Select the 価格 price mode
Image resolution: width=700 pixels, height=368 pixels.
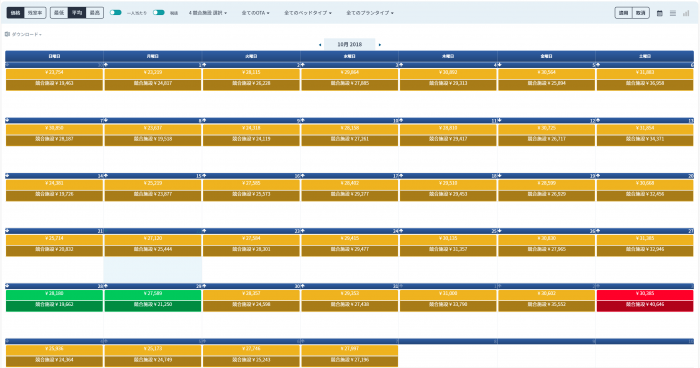[16, 13]
